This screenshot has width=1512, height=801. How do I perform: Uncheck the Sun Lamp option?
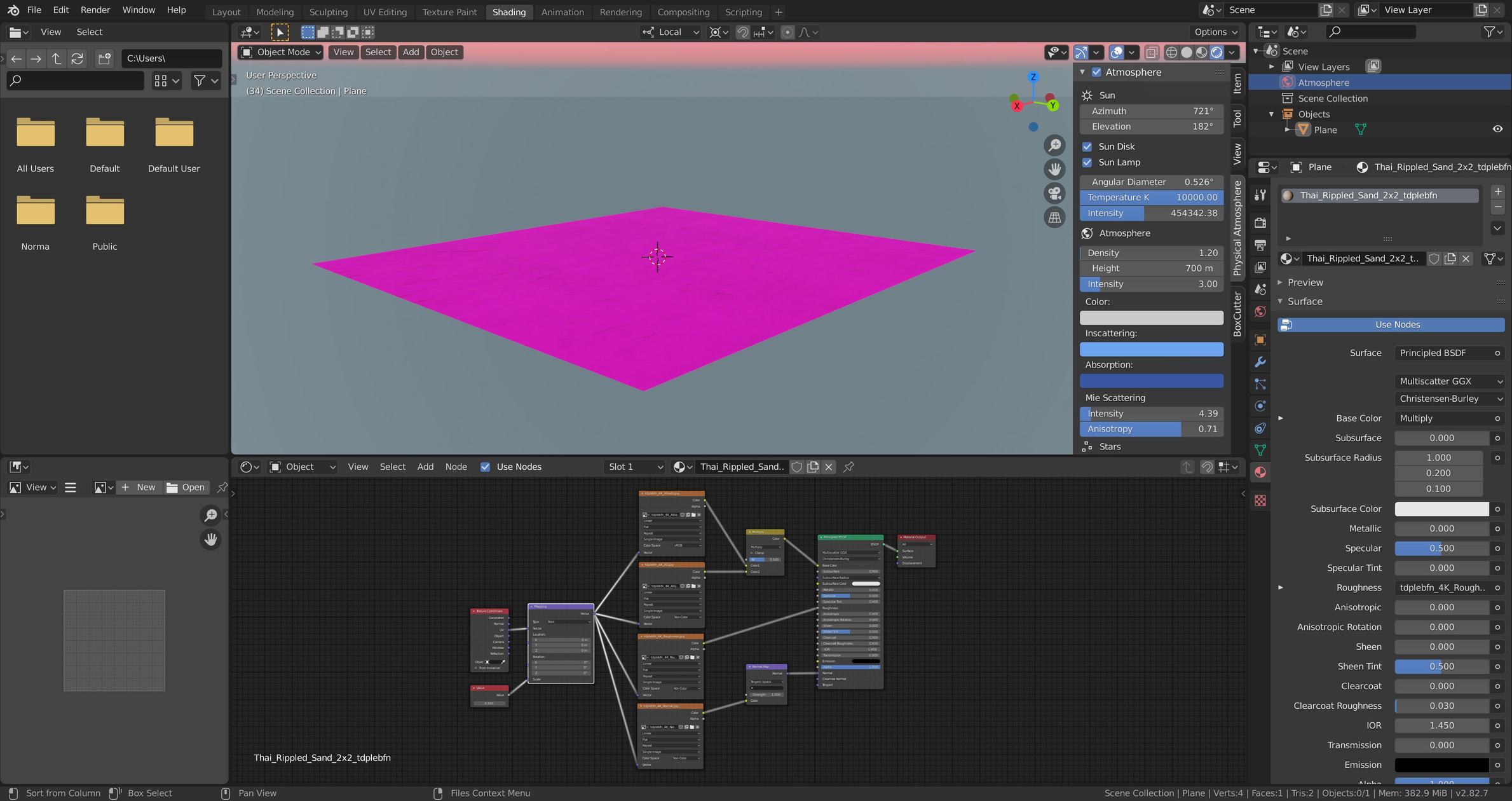(1087, 162)
